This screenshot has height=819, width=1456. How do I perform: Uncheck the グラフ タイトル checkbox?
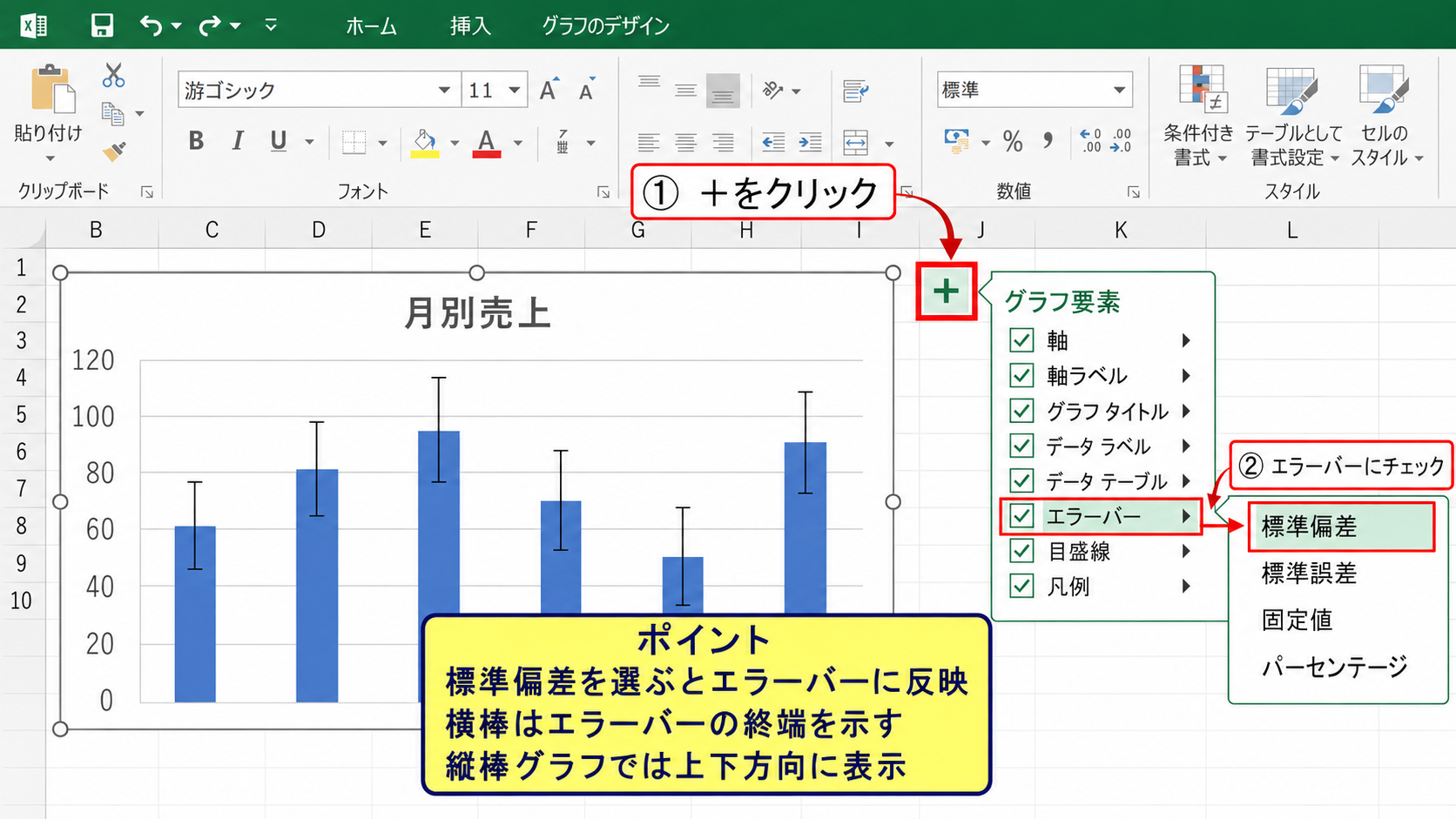pos(1021,411)
